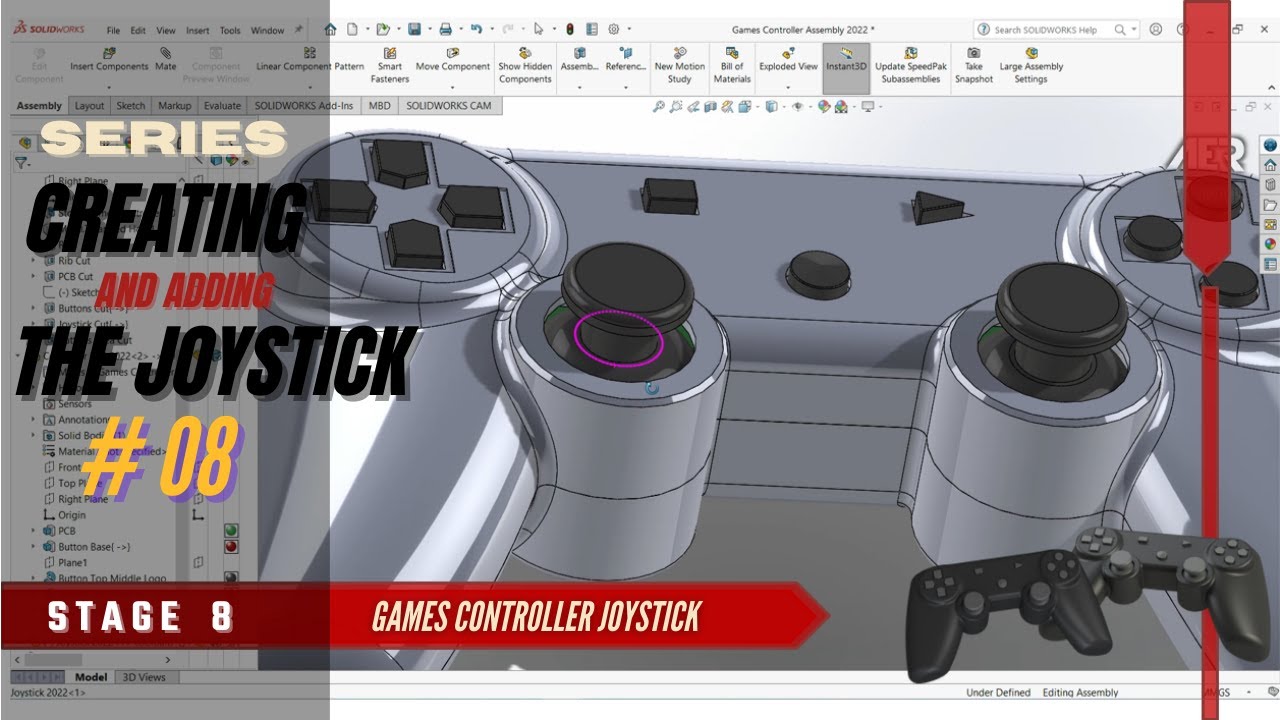The height and width of the screenshot is (720, 1280).
Task: Click Zoom to Fit in heads-up toolbar
Action: tap(659, 106)
